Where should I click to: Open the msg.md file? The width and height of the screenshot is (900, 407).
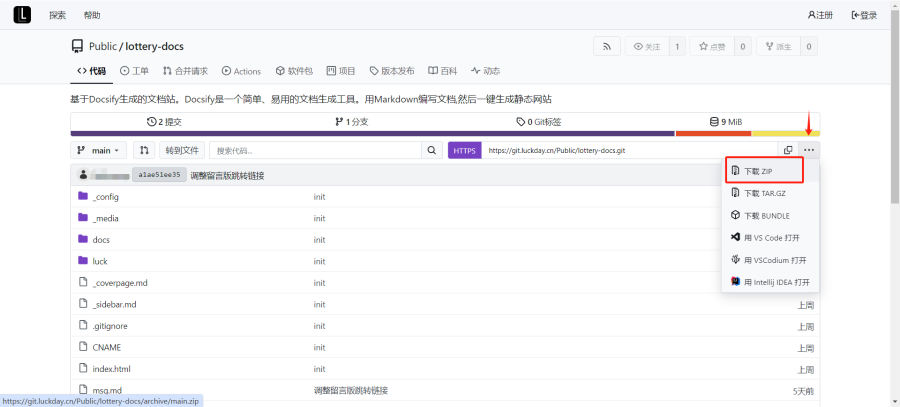click(107, 390)
